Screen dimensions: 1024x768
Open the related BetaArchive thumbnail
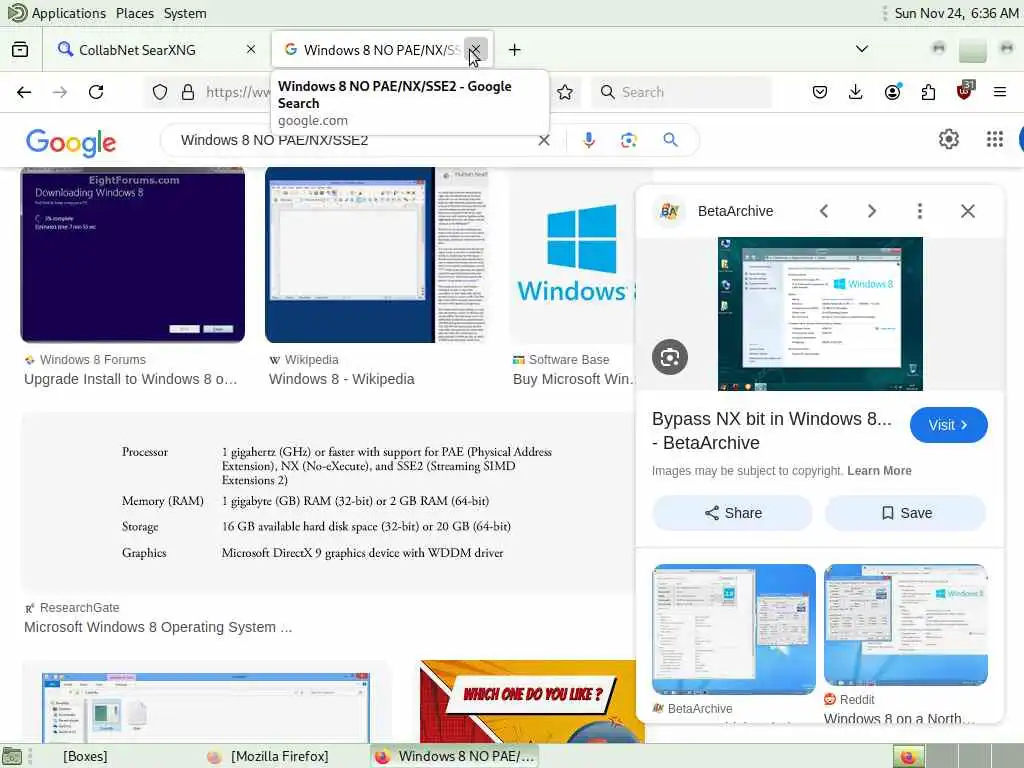[733, 629]
